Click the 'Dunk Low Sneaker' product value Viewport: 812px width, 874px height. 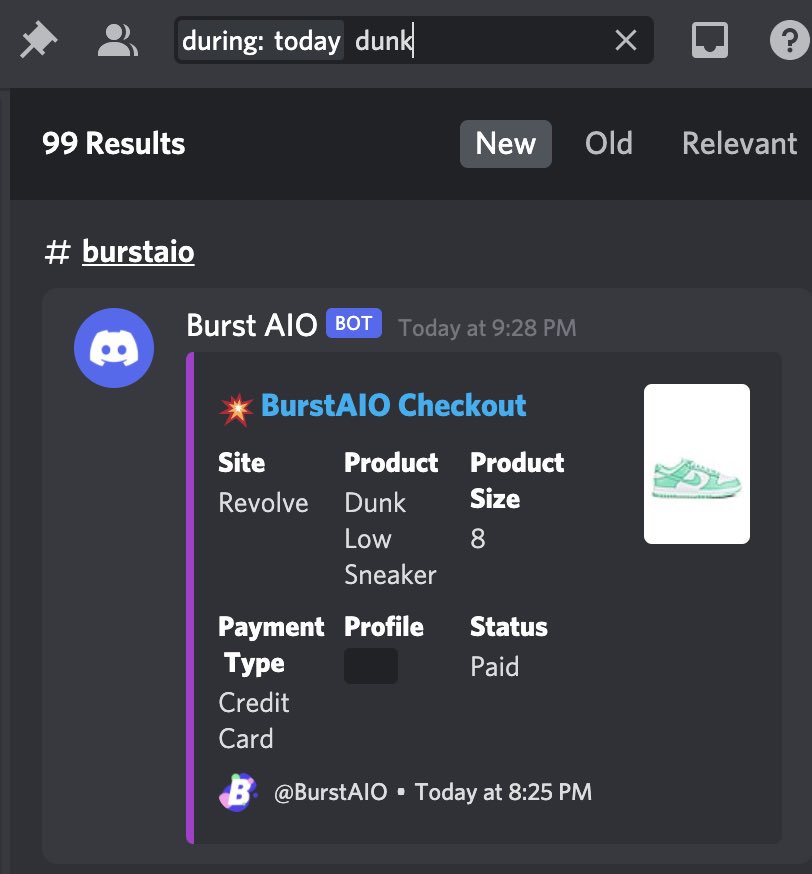point(390,539)
